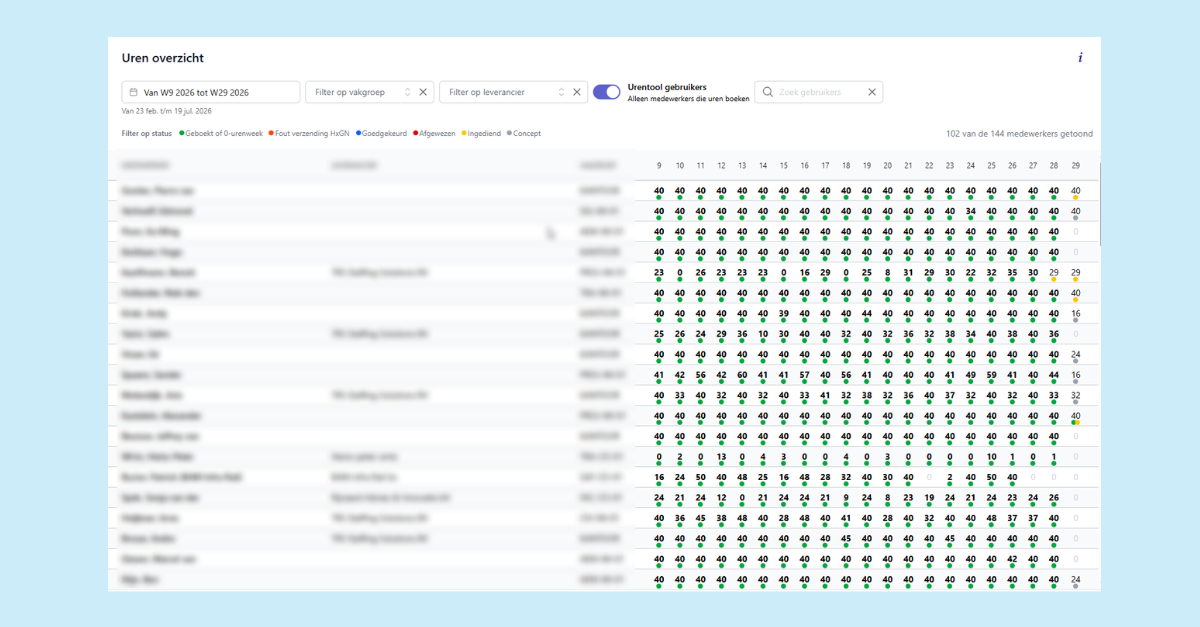The width and height of the screenshot is (1200, 627).
Task: Open the 'Van W9 2026 tot W29 2026' date picker
Action: (211, 92)
